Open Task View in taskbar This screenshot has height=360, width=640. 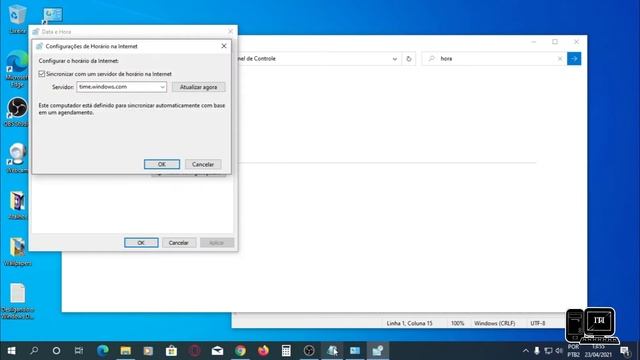click(x=79, y=351)
